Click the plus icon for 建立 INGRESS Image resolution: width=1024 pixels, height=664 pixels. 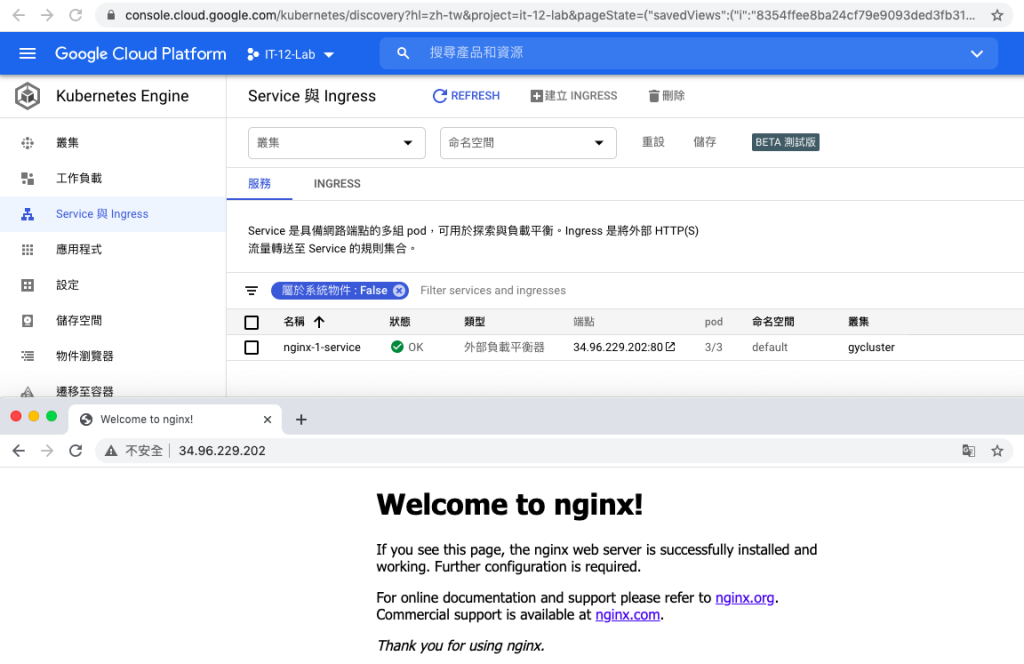click(536, 96)
